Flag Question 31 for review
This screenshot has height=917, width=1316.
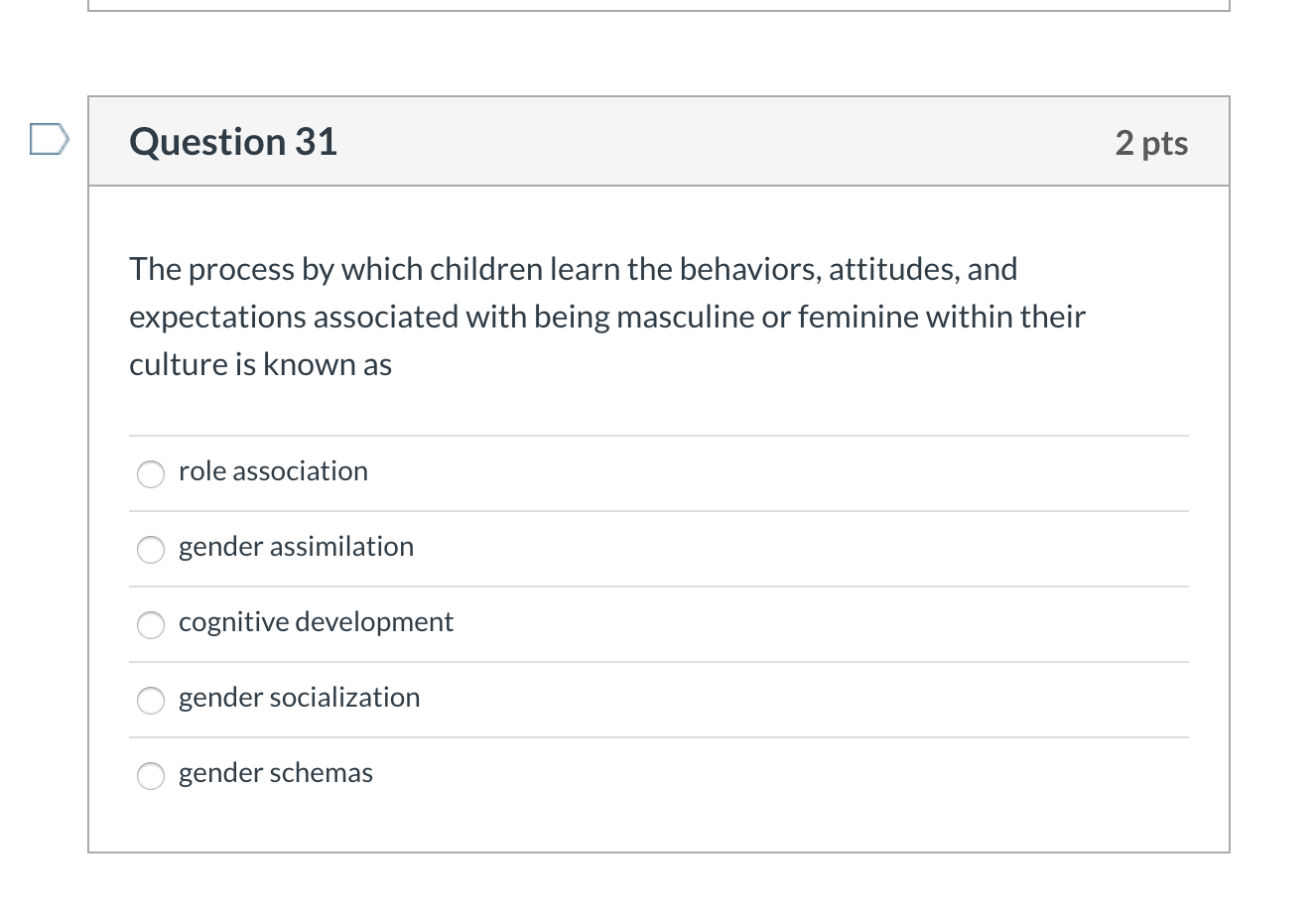(x=49, y=140)
